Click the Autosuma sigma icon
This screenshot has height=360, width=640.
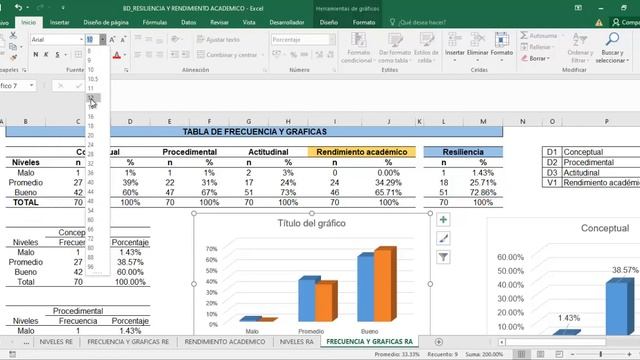click(524, 36)
